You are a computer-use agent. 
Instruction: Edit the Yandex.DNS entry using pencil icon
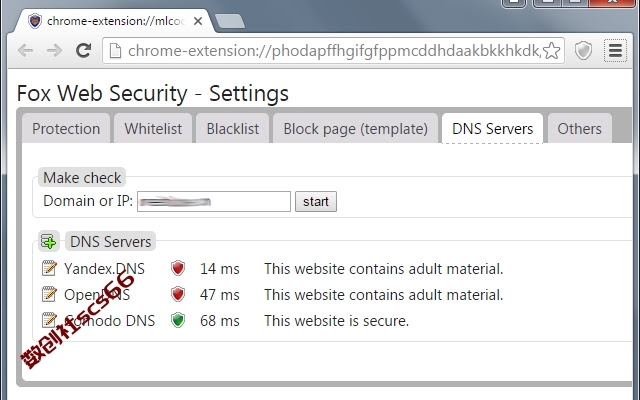tap(49, 268)
